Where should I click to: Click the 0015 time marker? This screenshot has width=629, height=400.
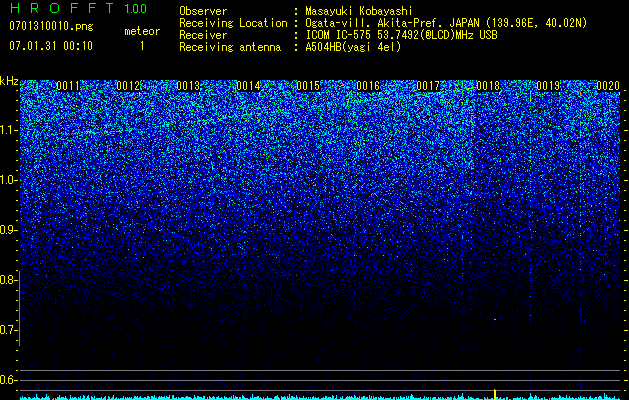click(x=308, y=86)
